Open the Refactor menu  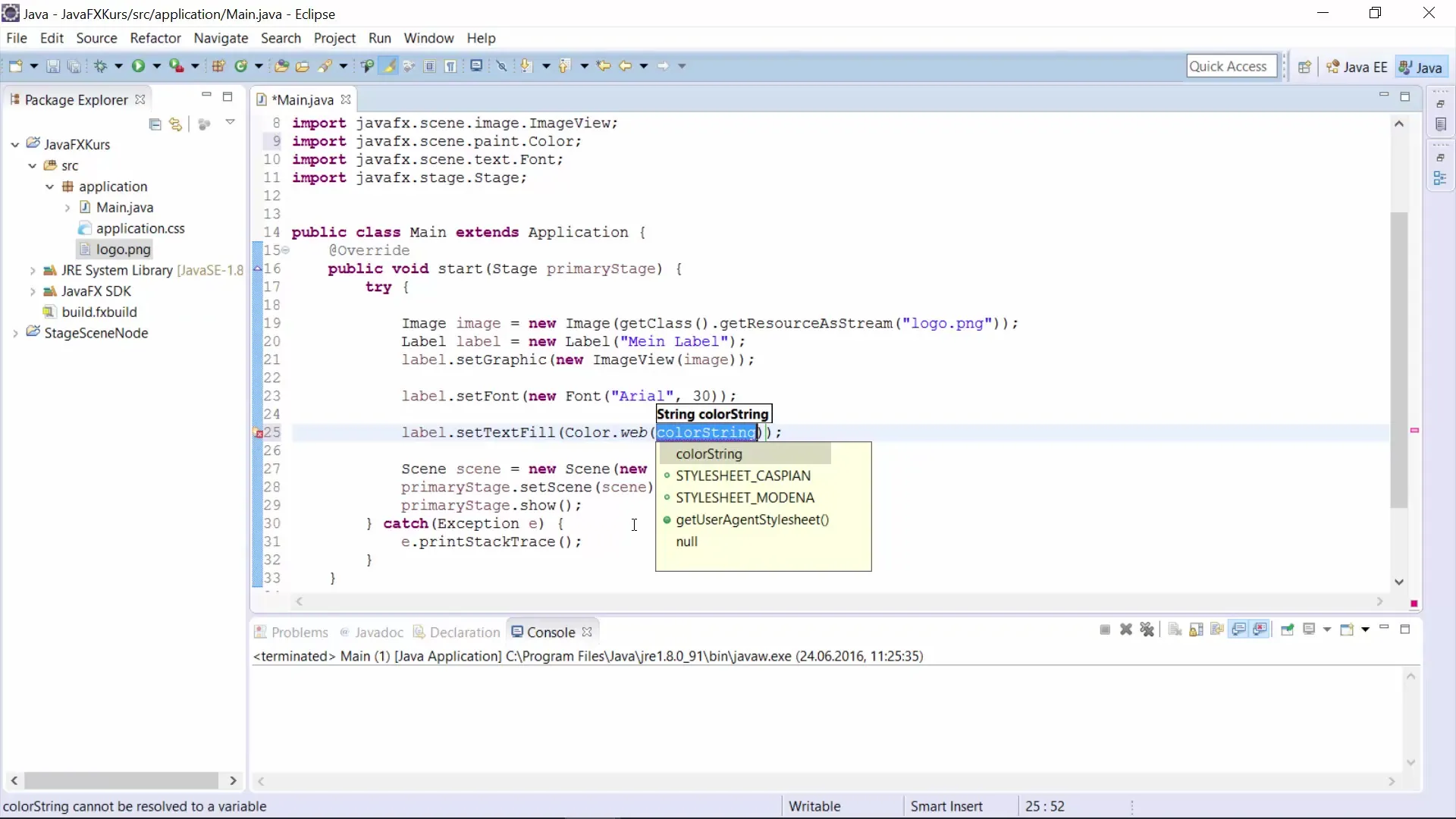[x=155, y=38]
